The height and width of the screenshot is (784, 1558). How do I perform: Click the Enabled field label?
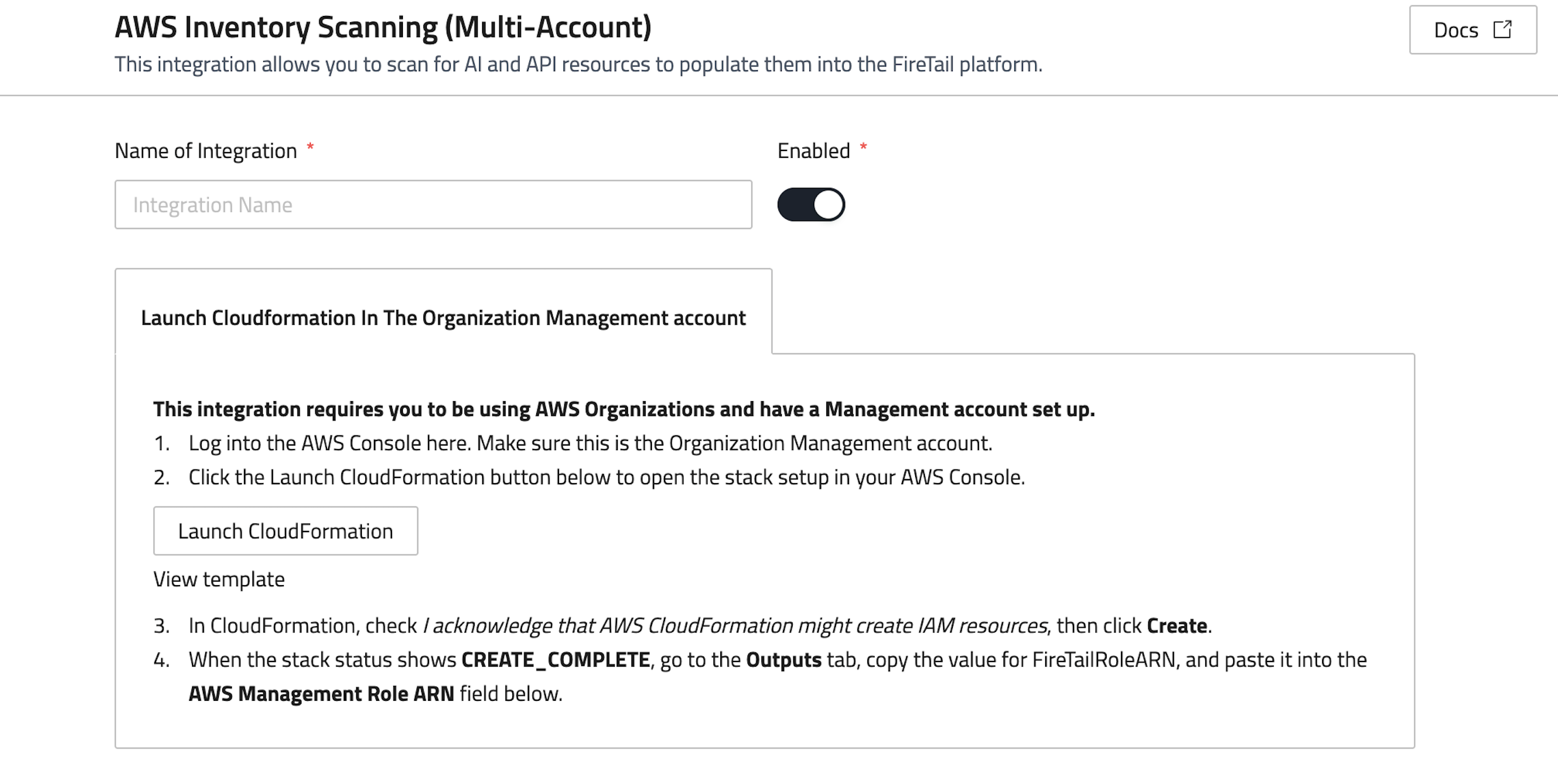click(x=813, y=150)
